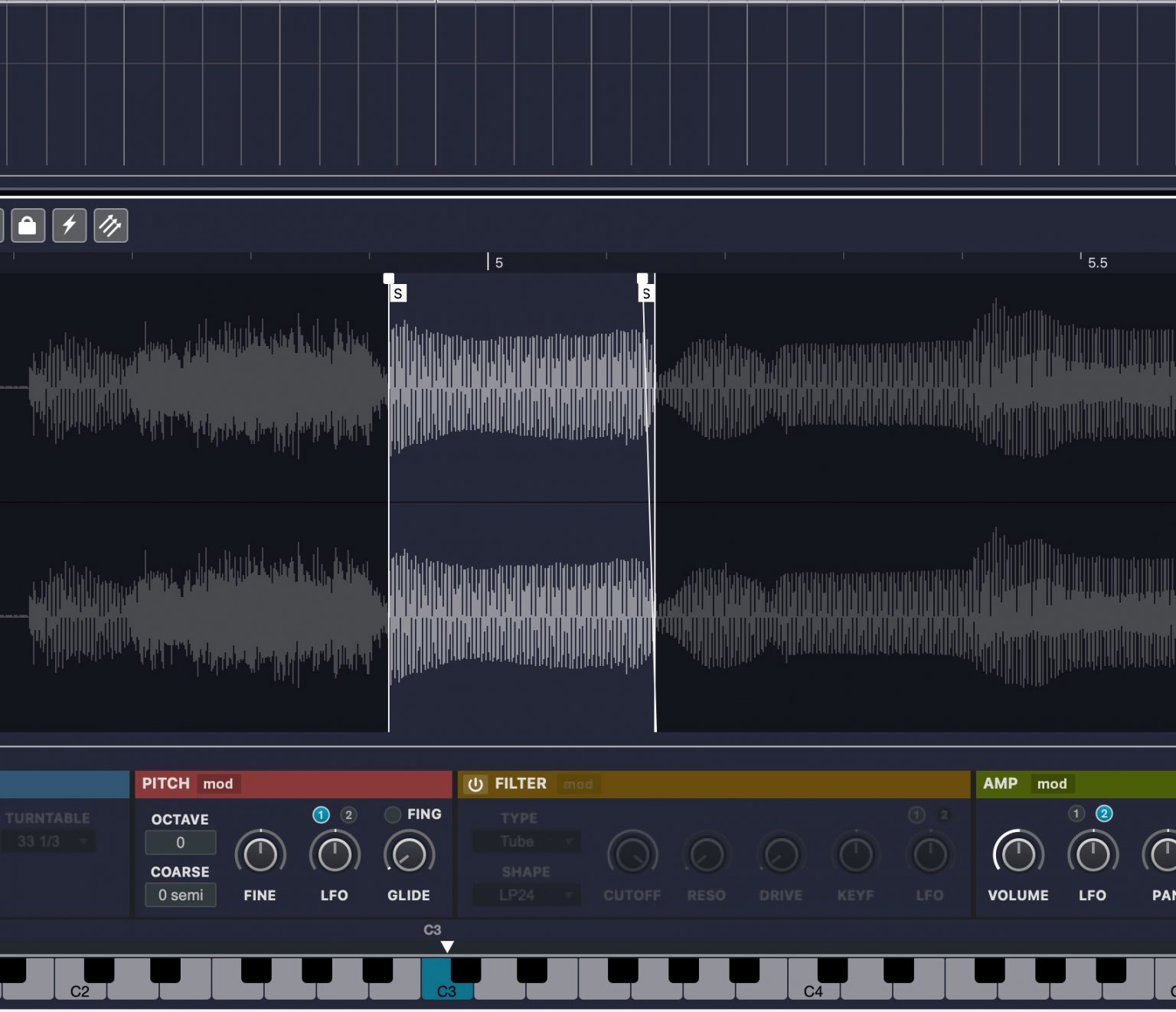This screenshot has height=1012, width=1176.
Task: Select the triple arrows toolbar icon
Action: (110, 224)
